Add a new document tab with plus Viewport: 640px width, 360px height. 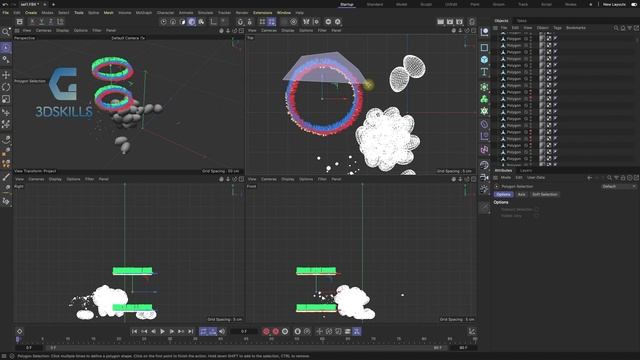(53, 4)
